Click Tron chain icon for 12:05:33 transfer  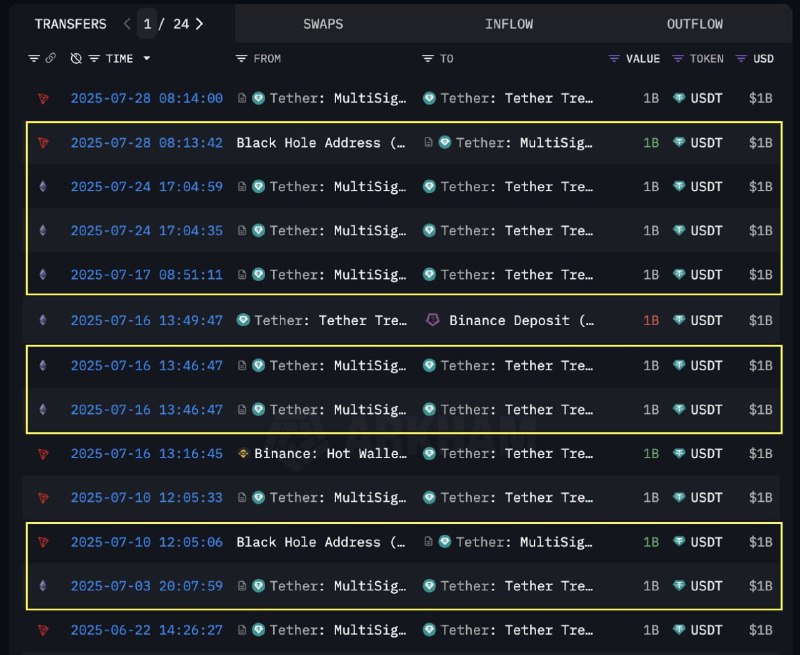43,498
